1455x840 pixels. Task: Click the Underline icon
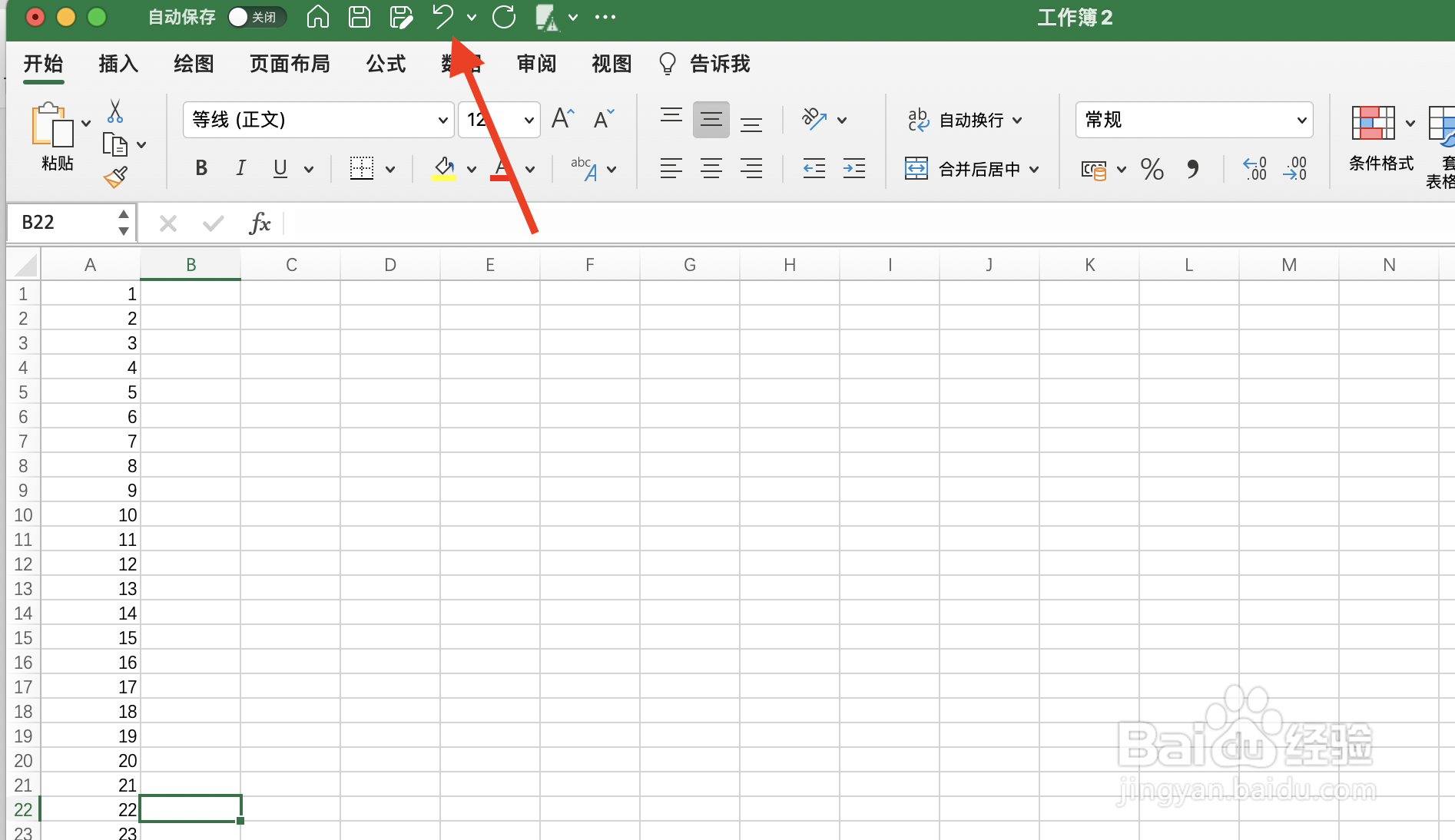coord(280,168)
